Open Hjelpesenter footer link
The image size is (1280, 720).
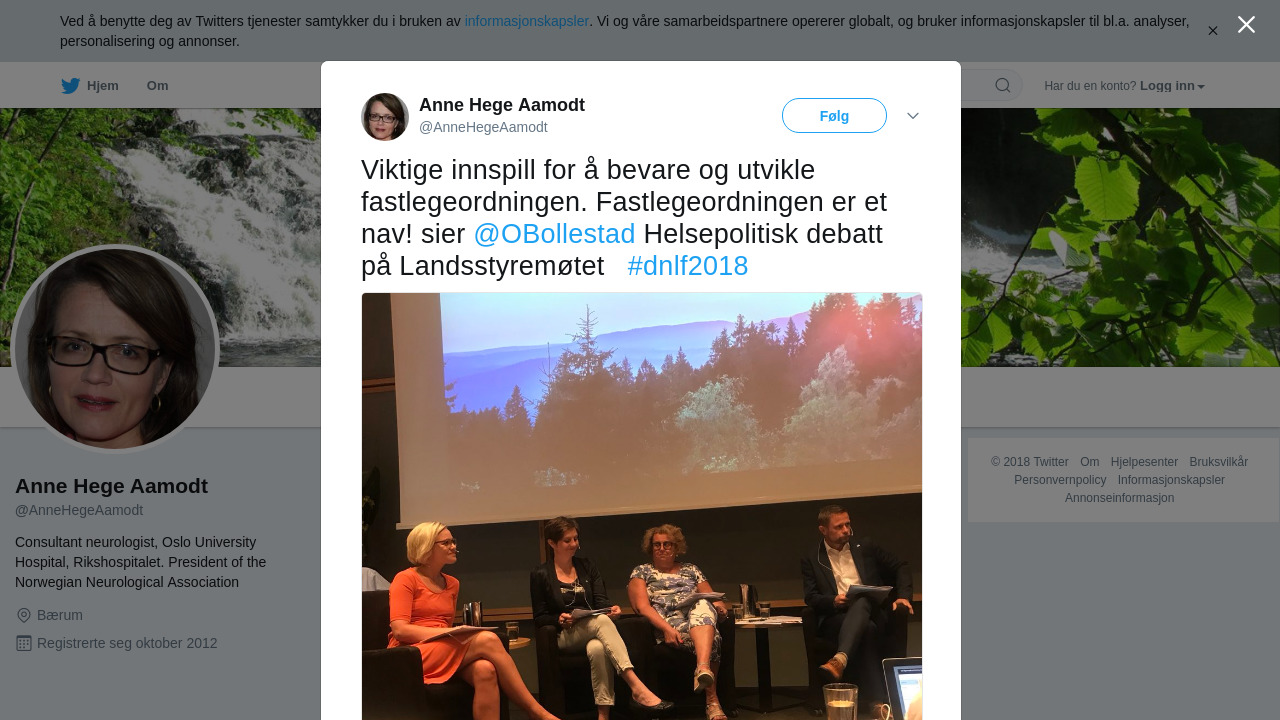[1144, 462]
